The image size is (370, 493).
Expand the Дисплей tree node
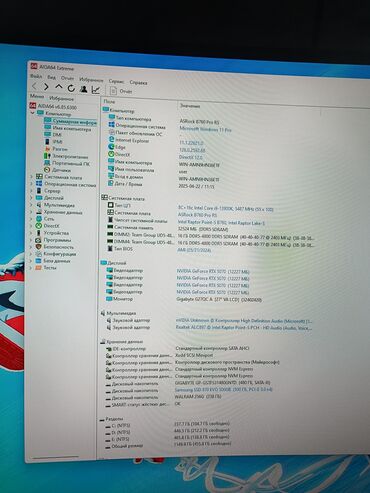coord(32,198)
